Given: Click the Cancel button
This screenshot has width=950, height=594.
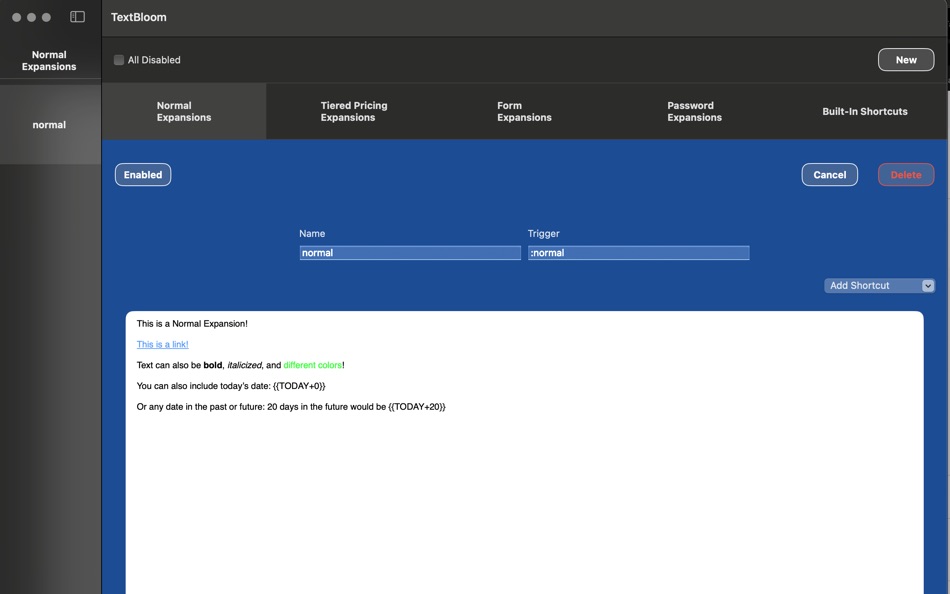Looking at the screenshot, I should point(829,175).
